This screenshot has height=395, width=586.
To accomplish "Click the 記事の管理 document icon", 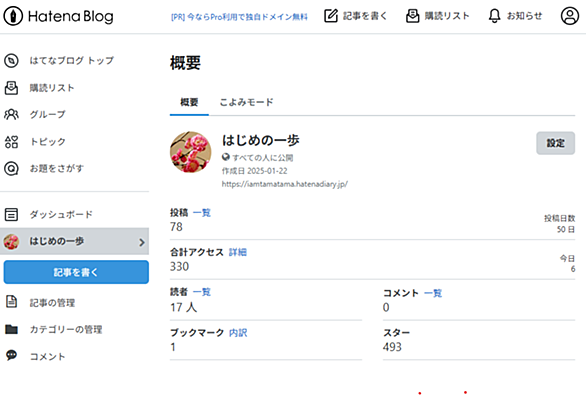I will tap(11, 302).
